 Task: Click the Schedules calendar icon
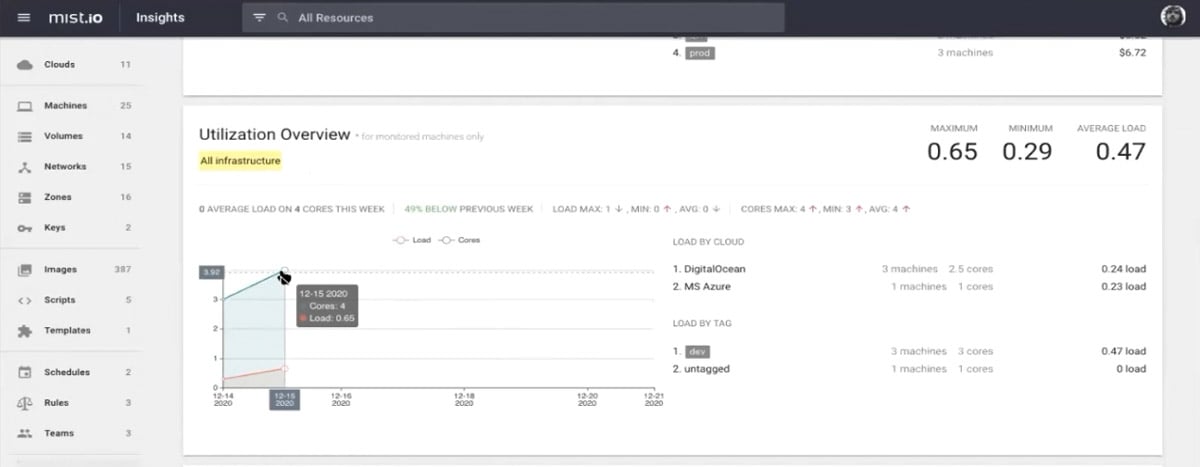tap(25, 373)
